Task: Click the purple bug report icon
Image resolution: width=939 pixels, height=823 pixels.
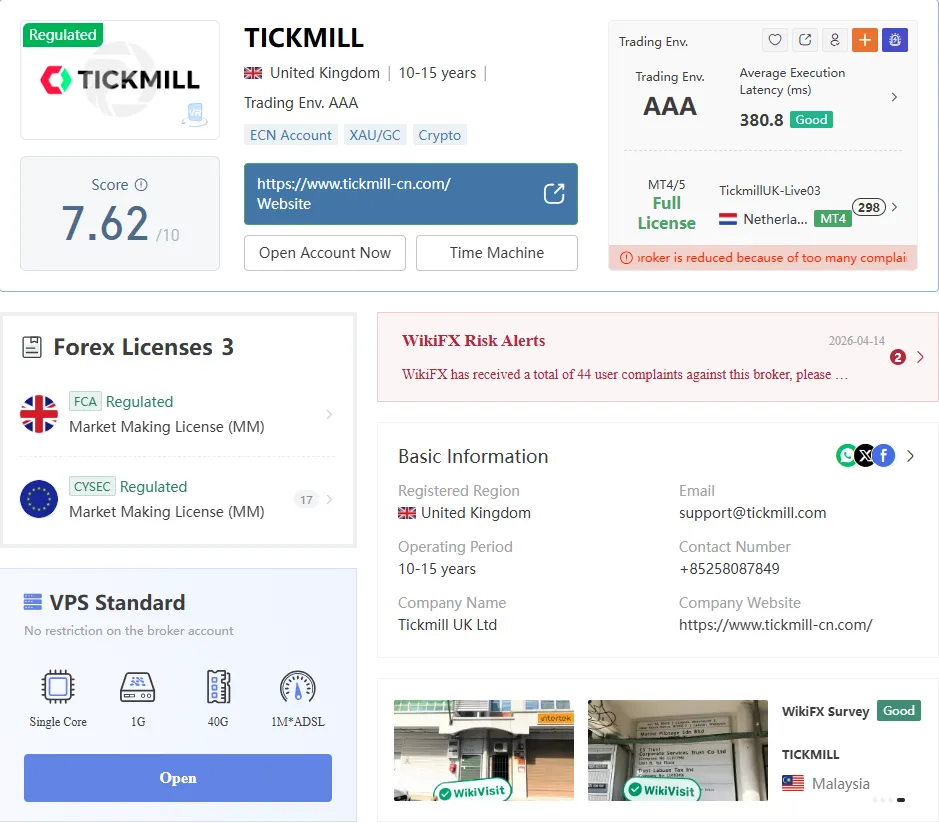Action: point(895,40)
